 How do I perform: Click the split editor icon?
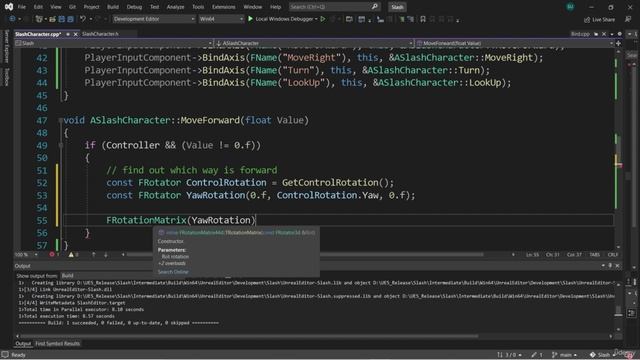[618, 43]
